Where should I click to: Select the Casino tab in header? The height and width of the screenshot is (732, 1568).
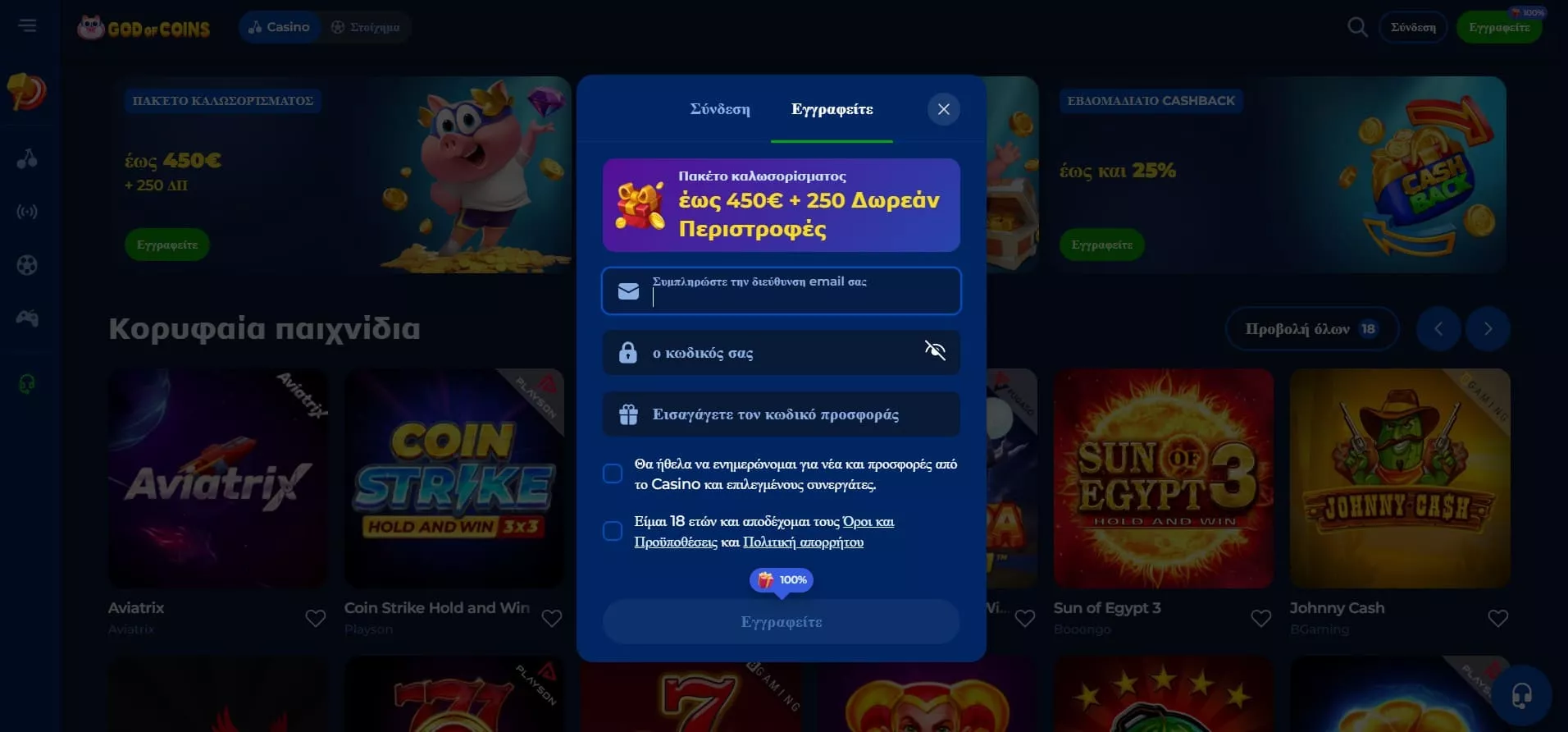point(280,27)
